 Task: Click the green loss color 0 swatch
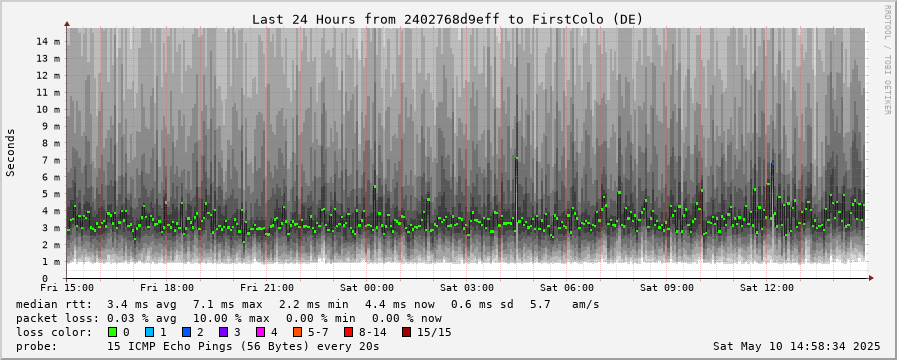coord(112,332)
